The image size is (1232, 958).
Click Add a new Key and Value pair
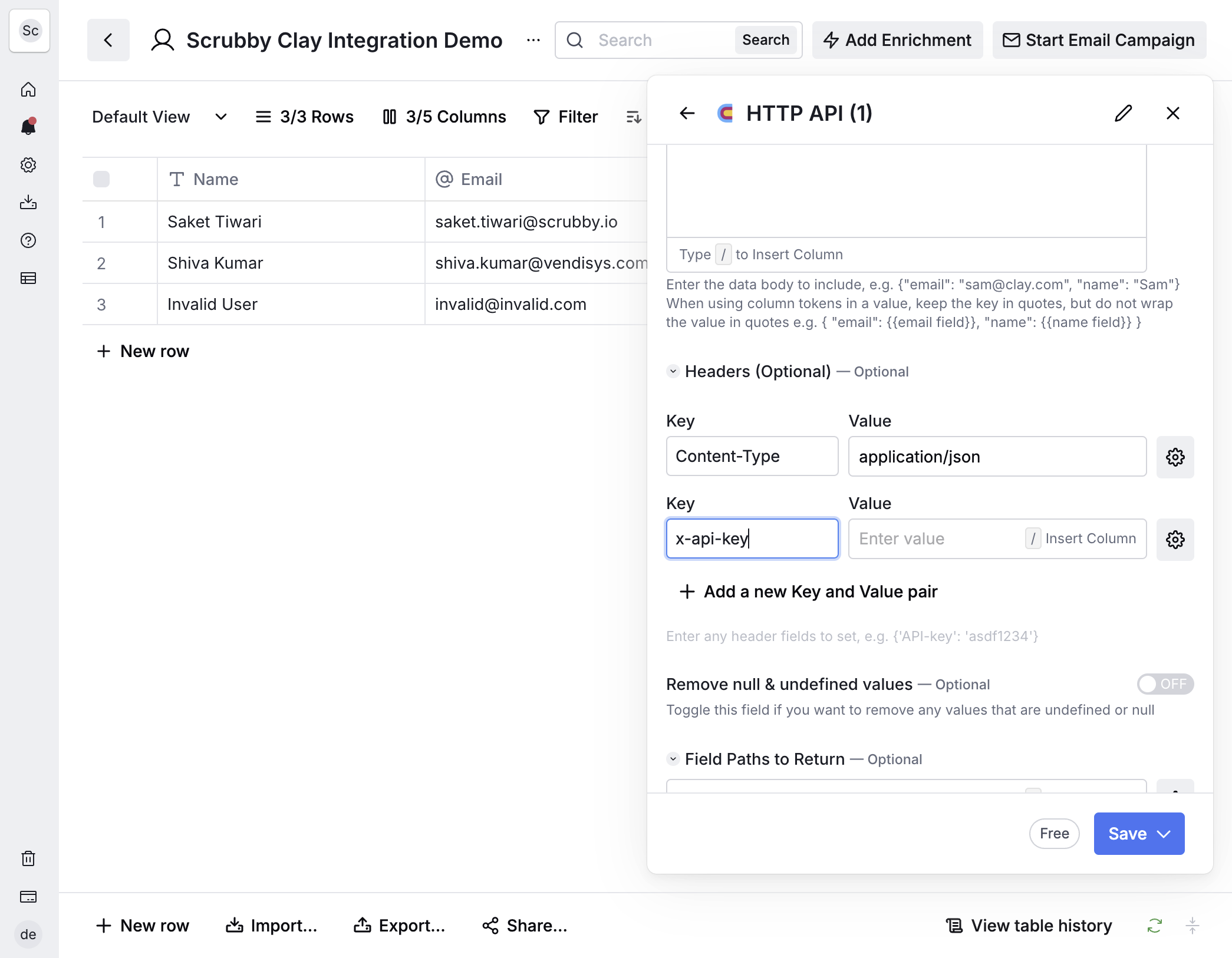(808, 591)
